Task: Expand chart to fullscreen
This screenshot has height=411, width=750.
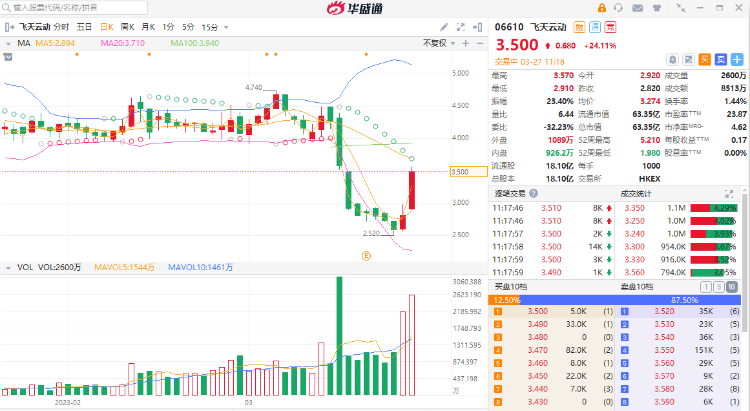Action: (x=461, y=27)
